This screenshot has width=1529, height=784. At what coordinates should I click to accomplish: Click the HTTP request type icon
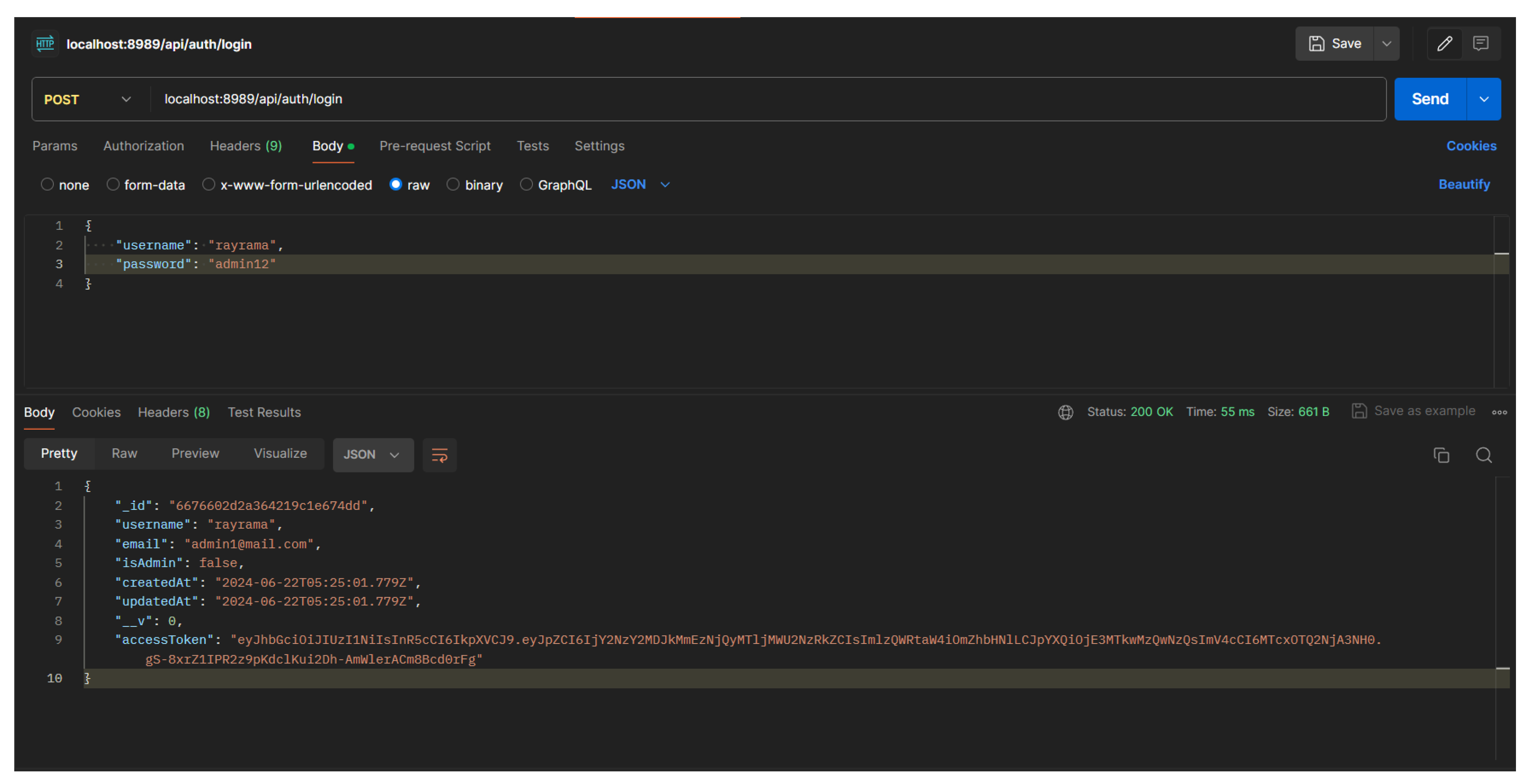point(45,44)
